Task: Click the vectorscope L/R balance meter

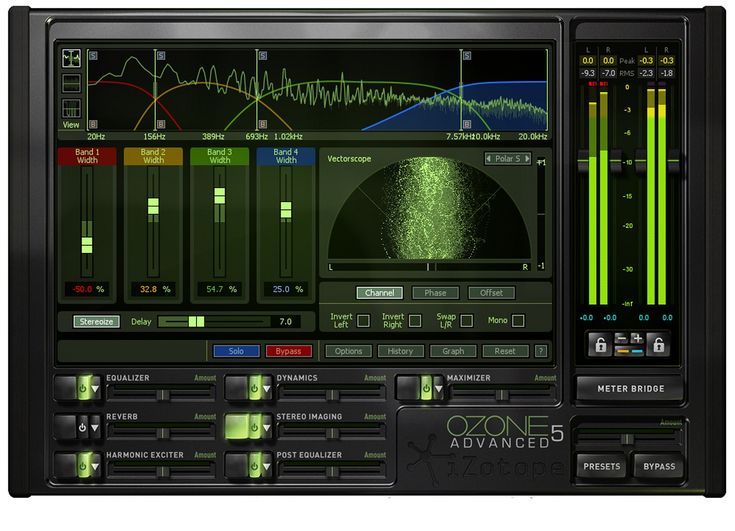Action: tap(429, 267)
